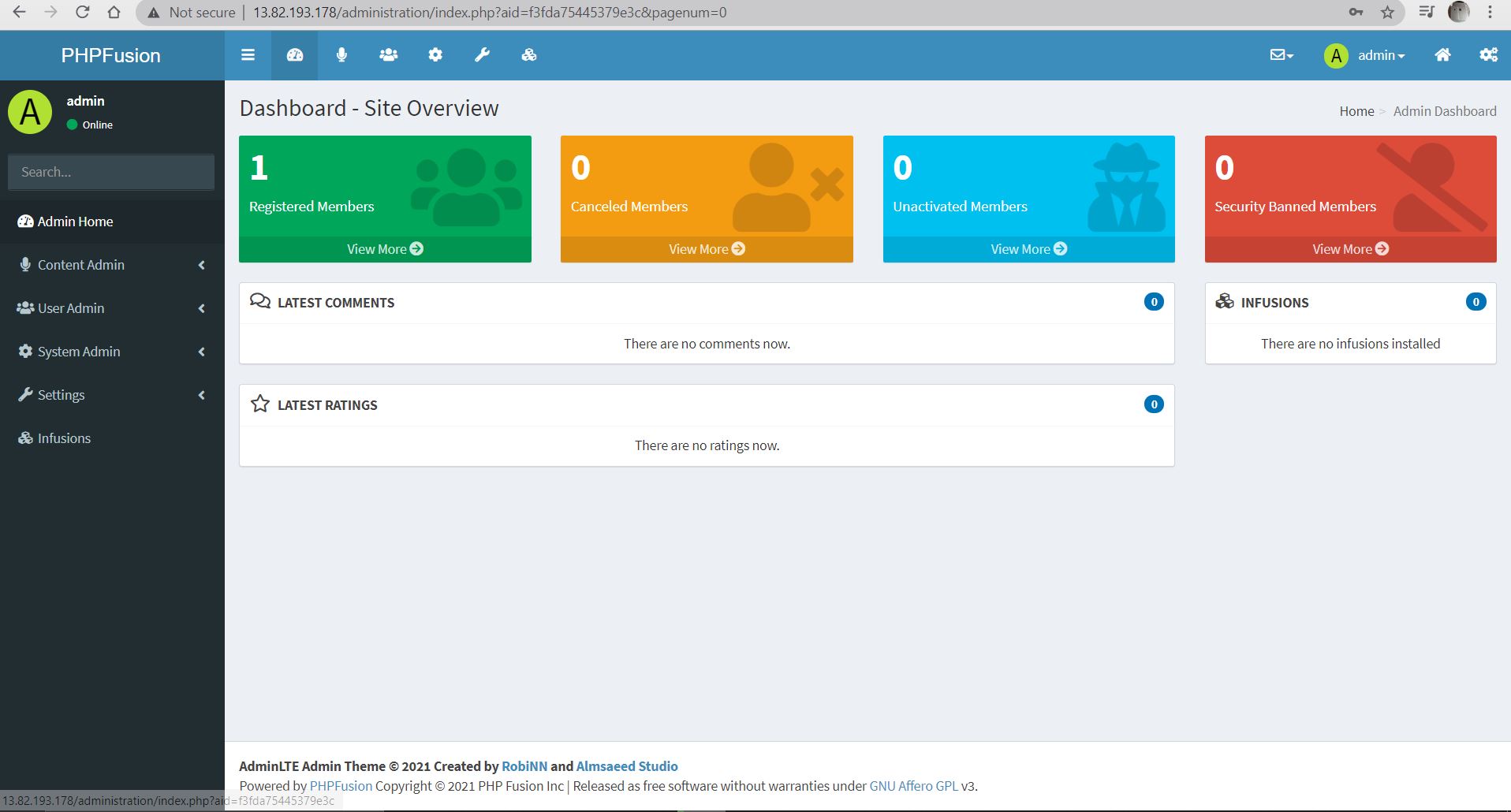
Task: Open Content Admin microphone icon in top bar
Action: tap(341, 55)
